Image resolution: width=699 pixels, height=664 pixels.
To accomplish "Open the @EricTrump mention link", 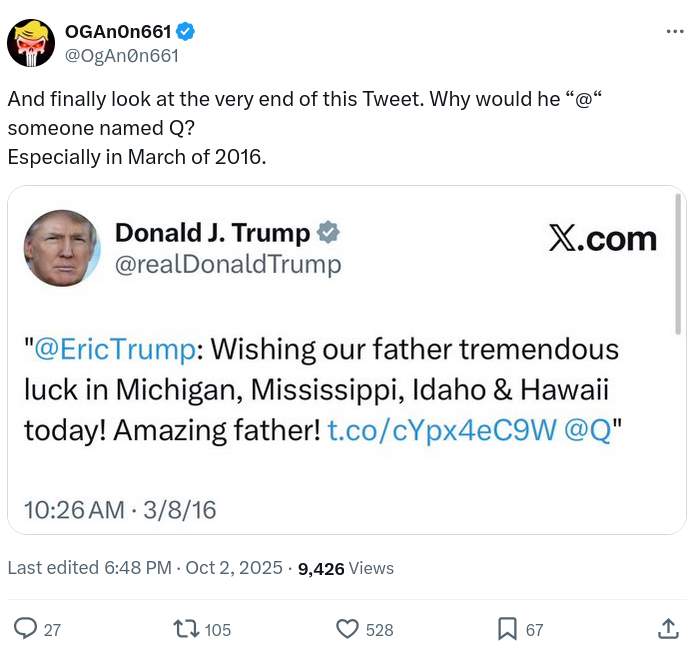I will (x=114, y=349).
